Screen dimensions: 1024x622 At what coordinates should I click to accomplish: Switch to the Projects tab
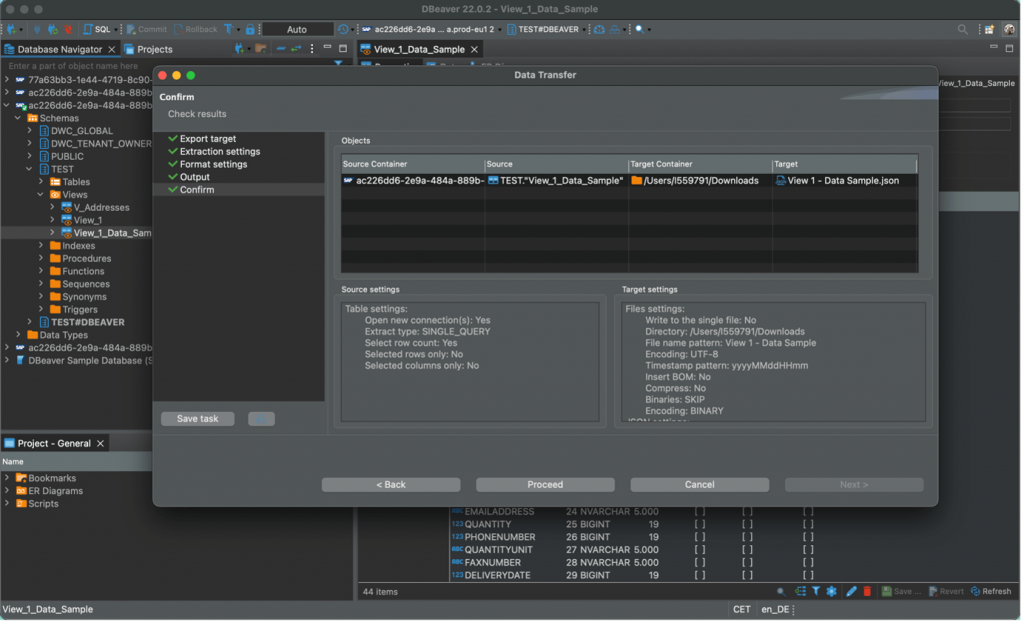coord(149,49)
